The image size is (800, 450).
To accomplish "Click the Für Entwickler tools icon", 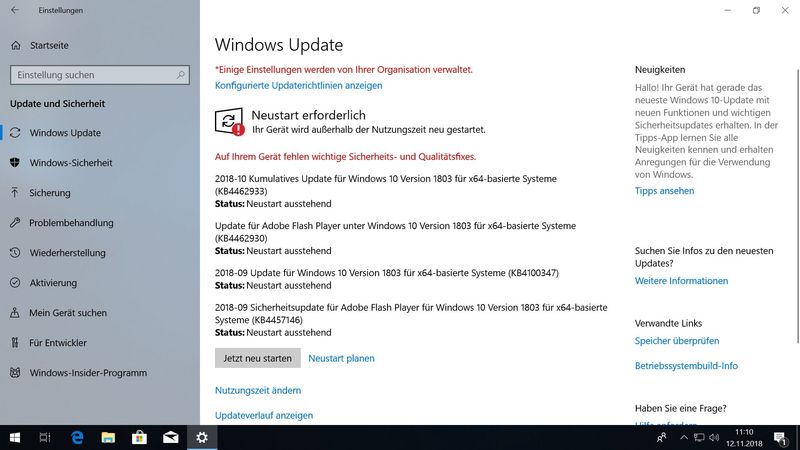I will [x=15, y=343].
